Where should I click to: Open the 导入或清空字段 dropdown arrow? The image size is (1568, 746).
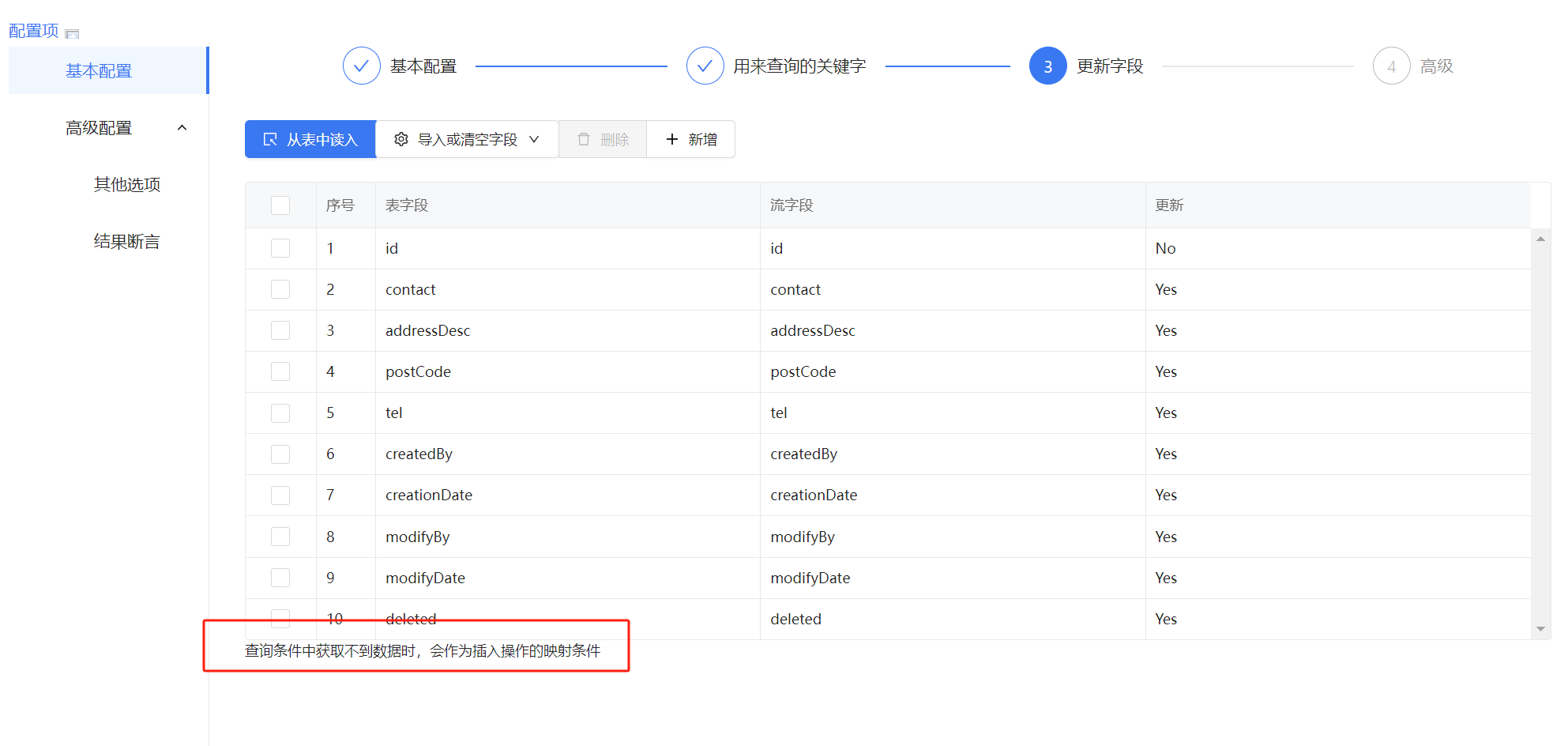click(534, 139)
